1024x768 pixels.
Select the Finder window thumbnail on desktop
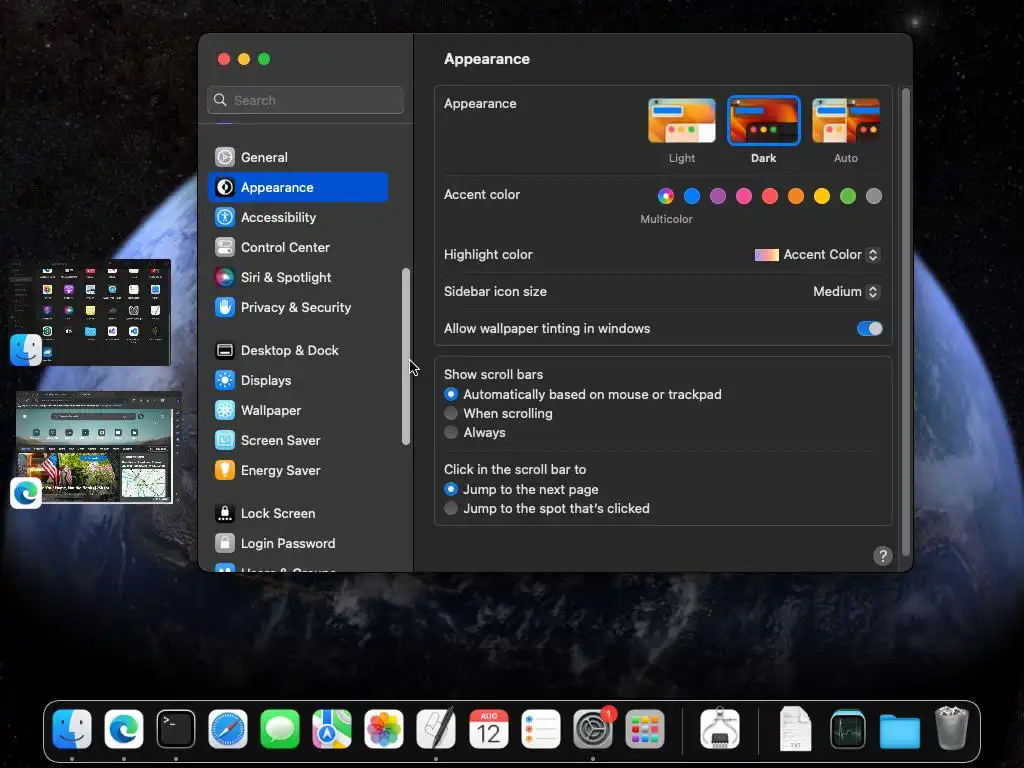coord(91,312)
